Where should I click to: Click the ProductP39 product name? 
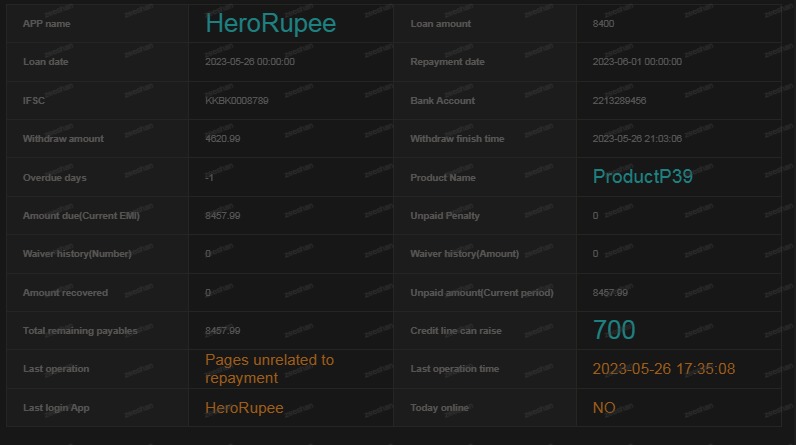[x=642, y=177]
